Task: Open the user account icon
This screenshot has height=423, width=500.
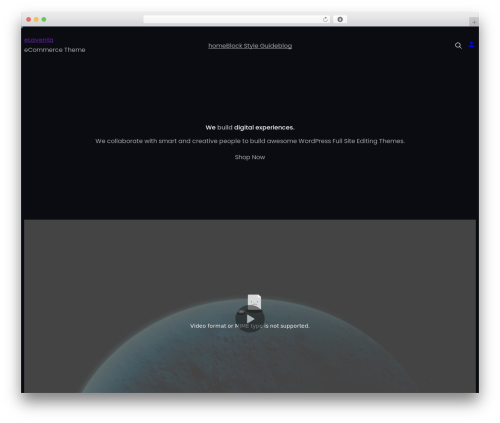Action: point(471,44)
